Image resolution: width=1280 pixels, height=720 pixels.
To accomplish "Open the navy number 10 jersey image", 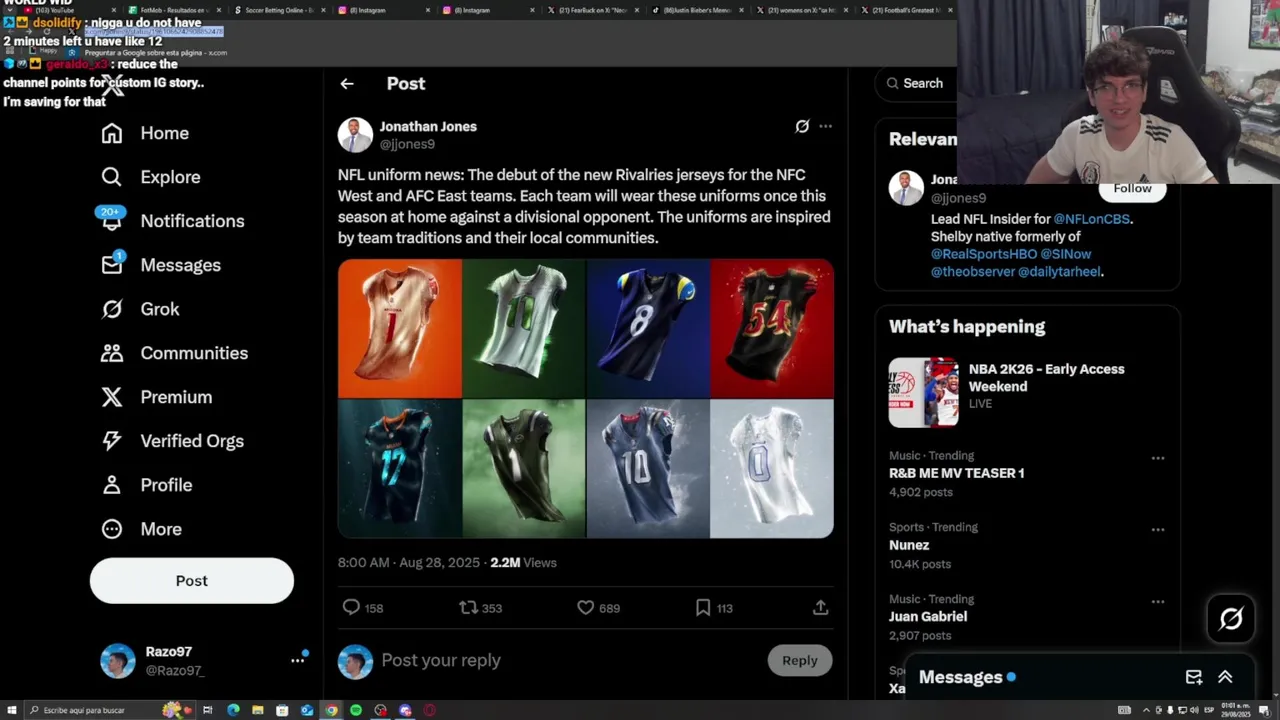I will (x=648, y=469).
